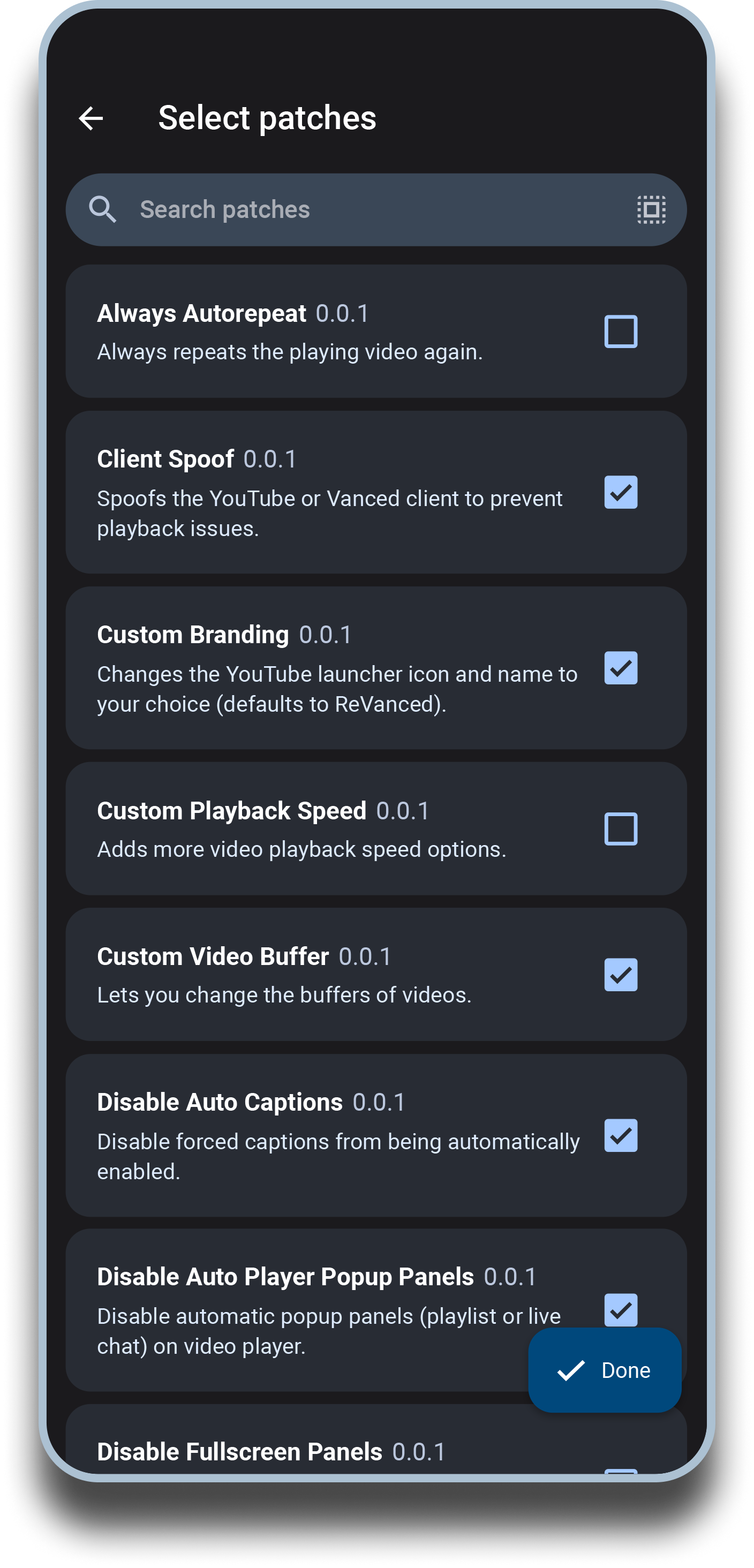Image resolution: width=754 pixels, height=1568 pixels.
Task: Uncheck the Custom Branding patch
Action: [x=621, y=668]
